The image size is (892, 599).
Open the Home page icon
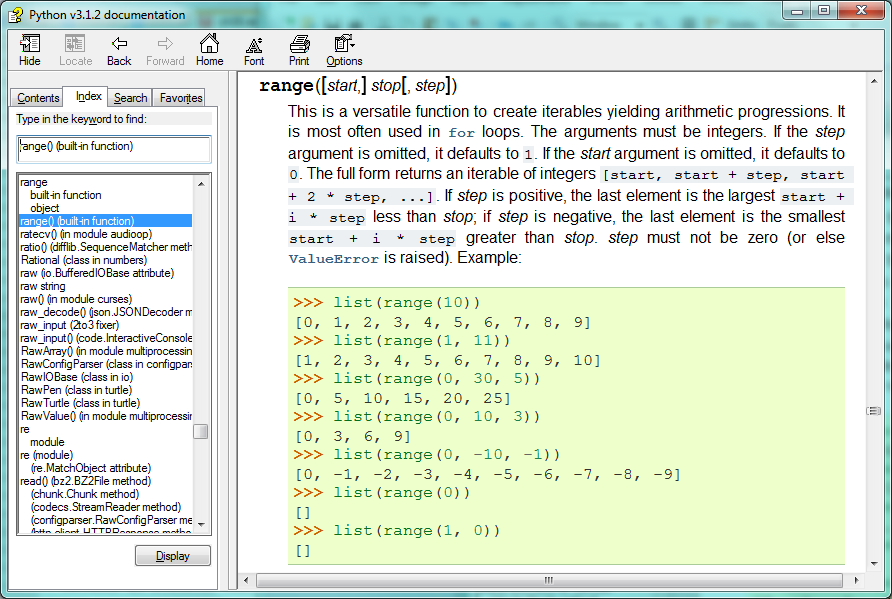tap(209, 50)
